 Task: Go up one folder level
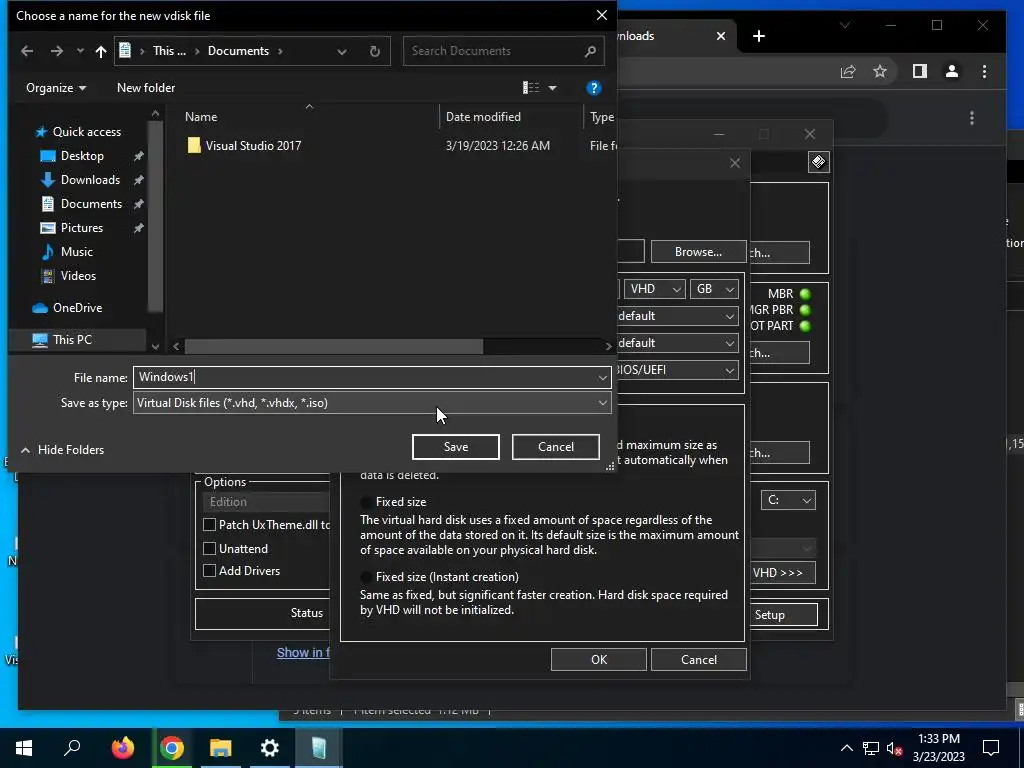[101, 51]
